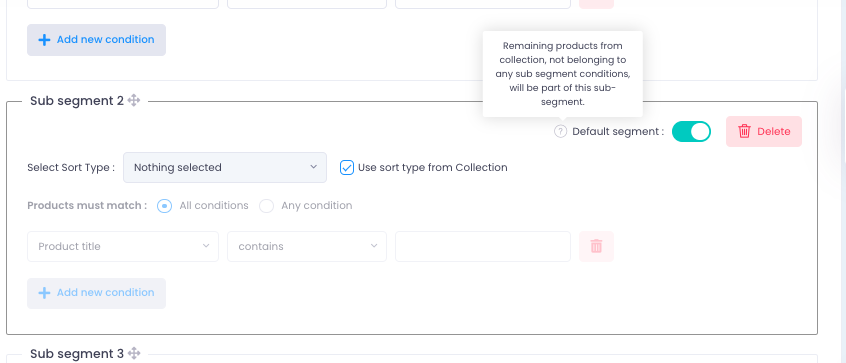This screenshot has height=363, width=846.
Task: Uncheck Use sort type from Collection
Action: tap(347, 167)
